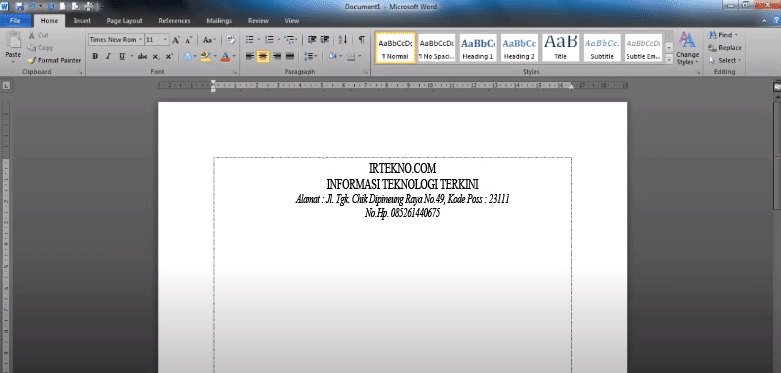
Task: Toggle bold formatting
Action: click(95, 56)
